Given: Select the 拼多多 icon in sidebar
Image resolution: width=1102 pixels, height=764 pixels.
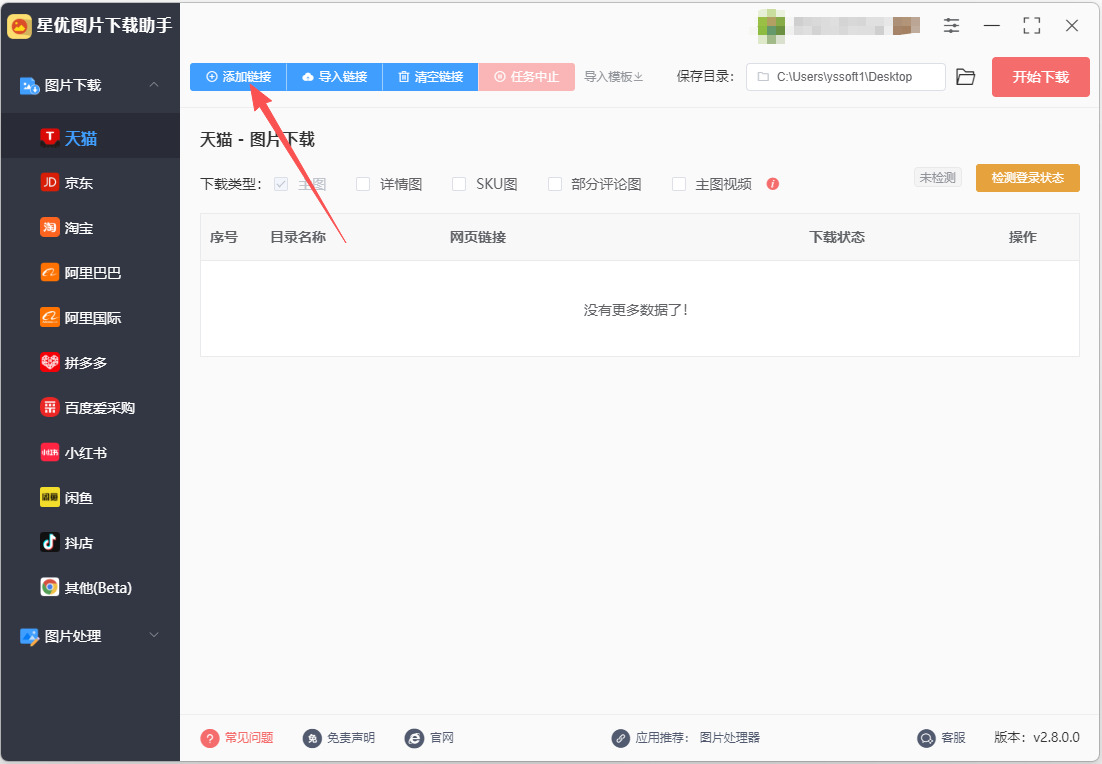Looking at the screenshot, I should tap(49, 363).
